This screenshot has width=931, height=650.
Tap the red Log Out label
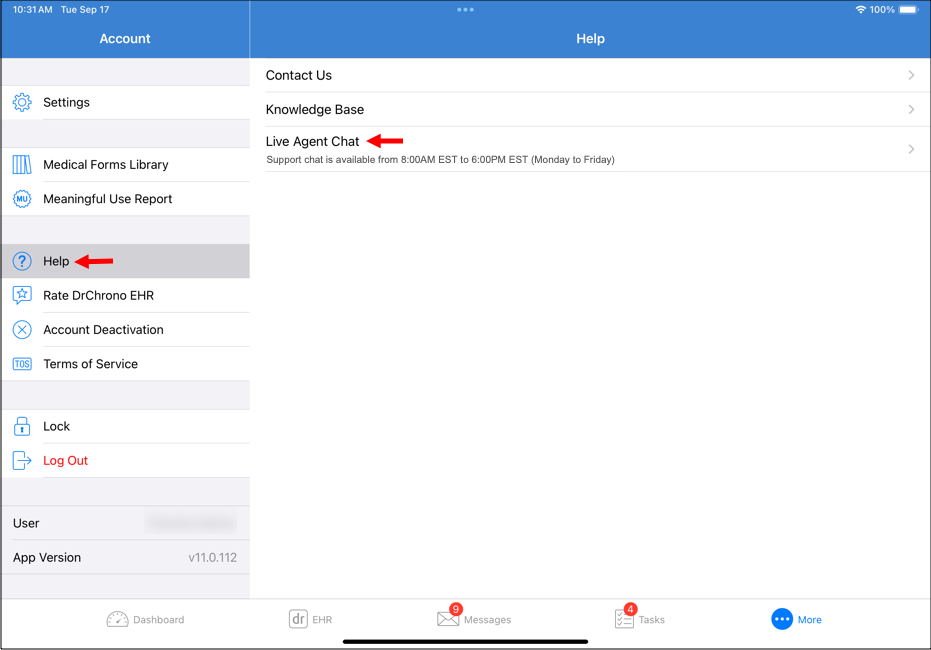pyautogui.click(x=65, y=461)
